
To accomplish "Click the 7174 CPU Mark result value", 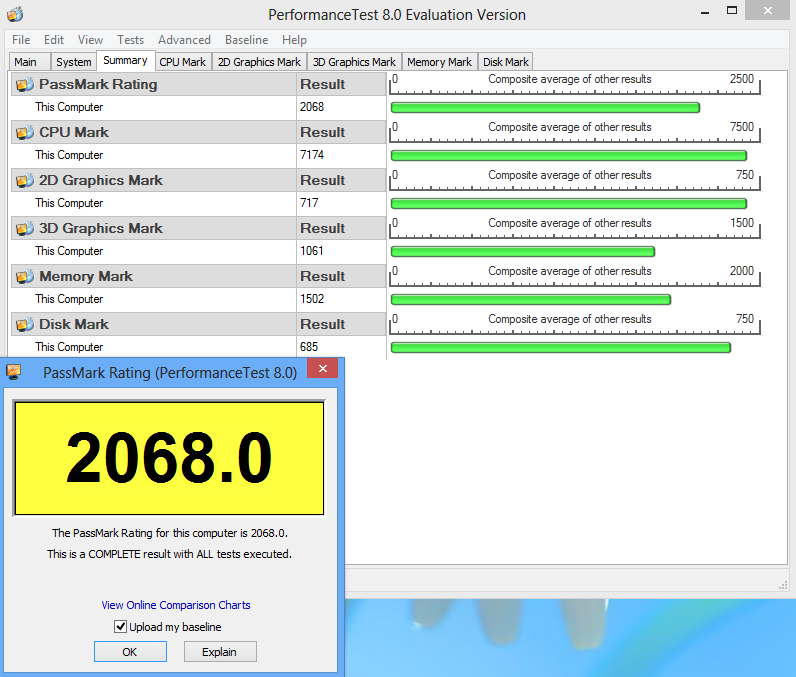I will click(x=312, y=155).
